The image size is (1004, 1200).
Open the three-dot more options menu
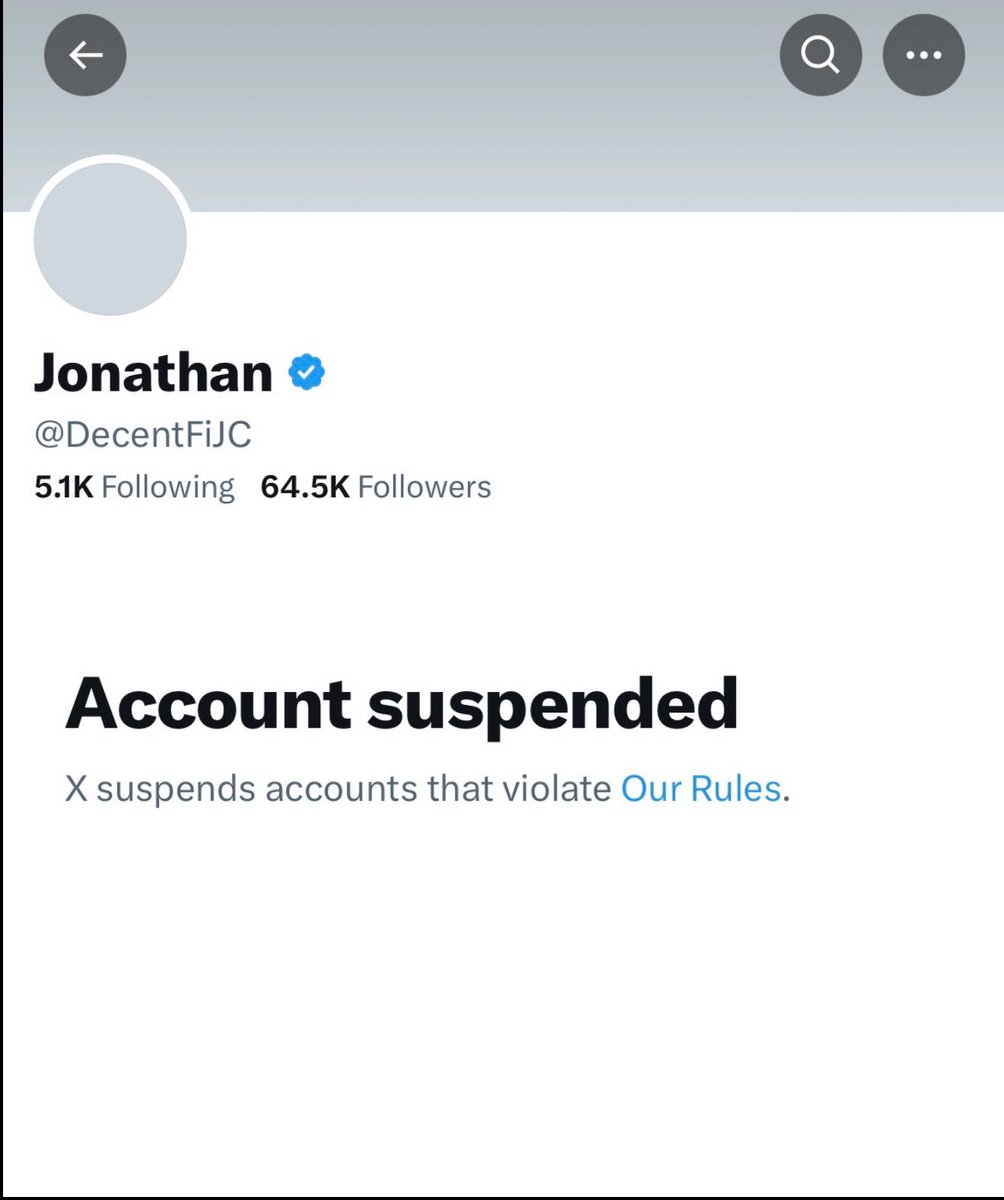click(923, 57)
